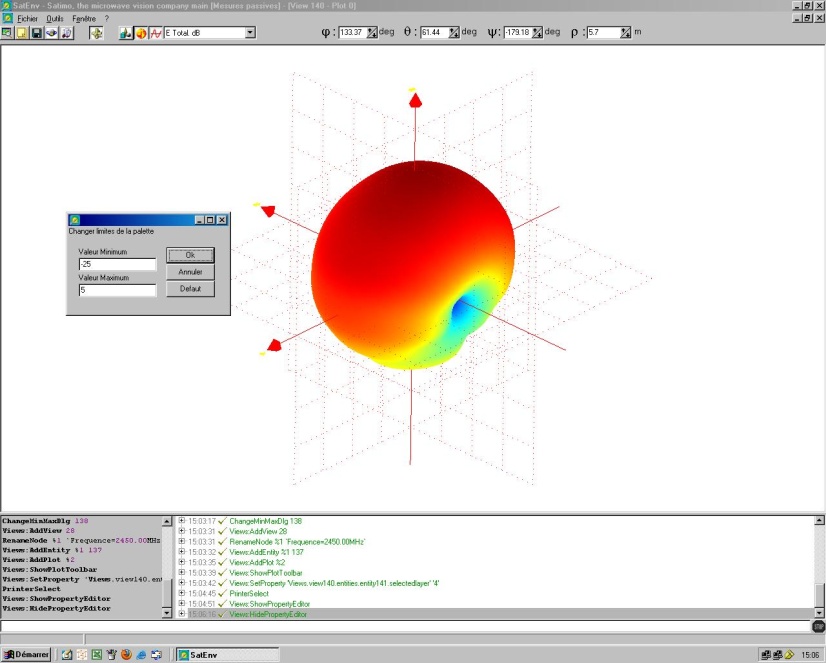This screenshot has height=663, width=826.
Task: Click the Valeur Minimum input field
Action: click(118, 265)
